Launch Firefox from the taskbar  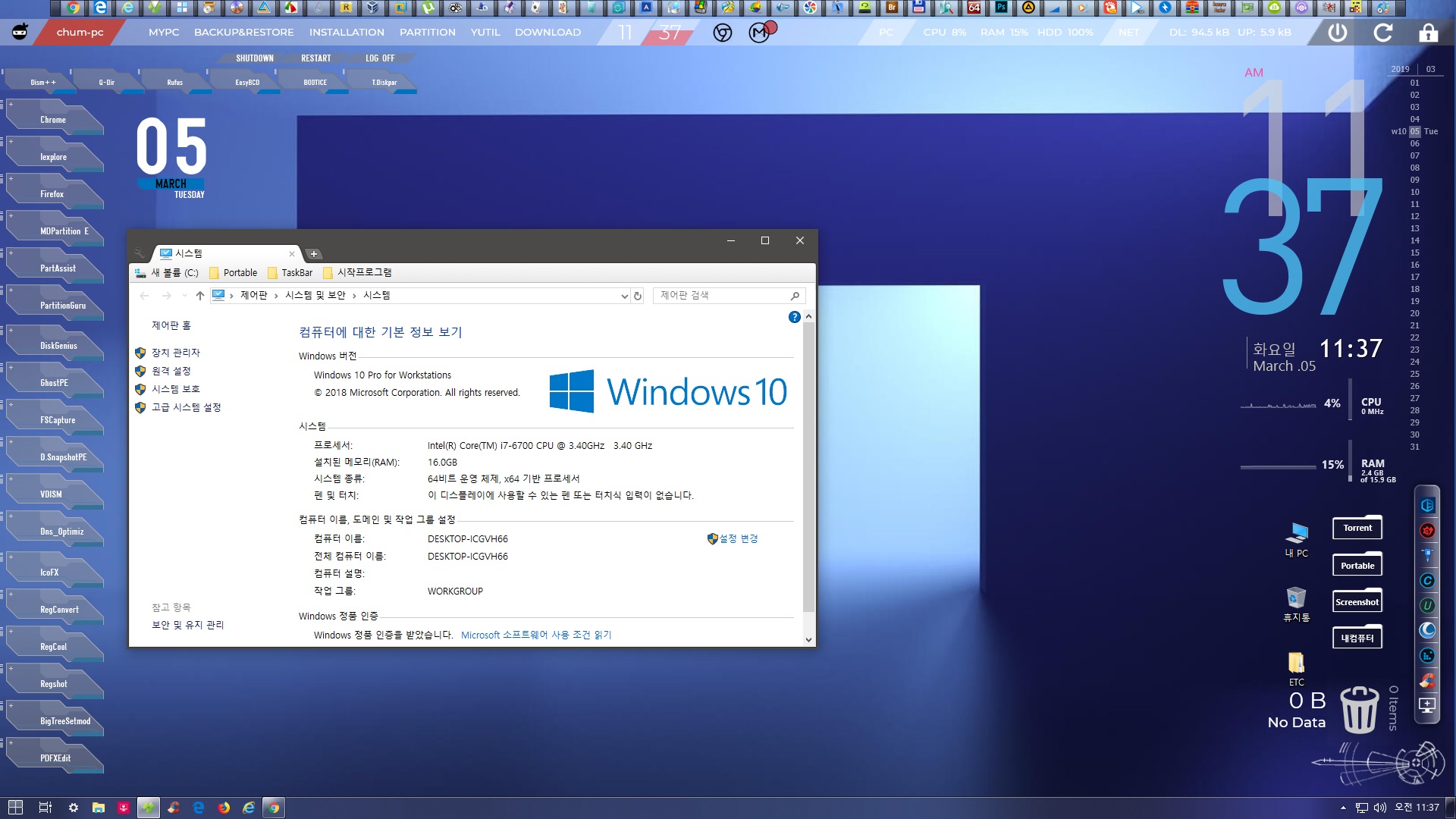[x=224, y=808]
